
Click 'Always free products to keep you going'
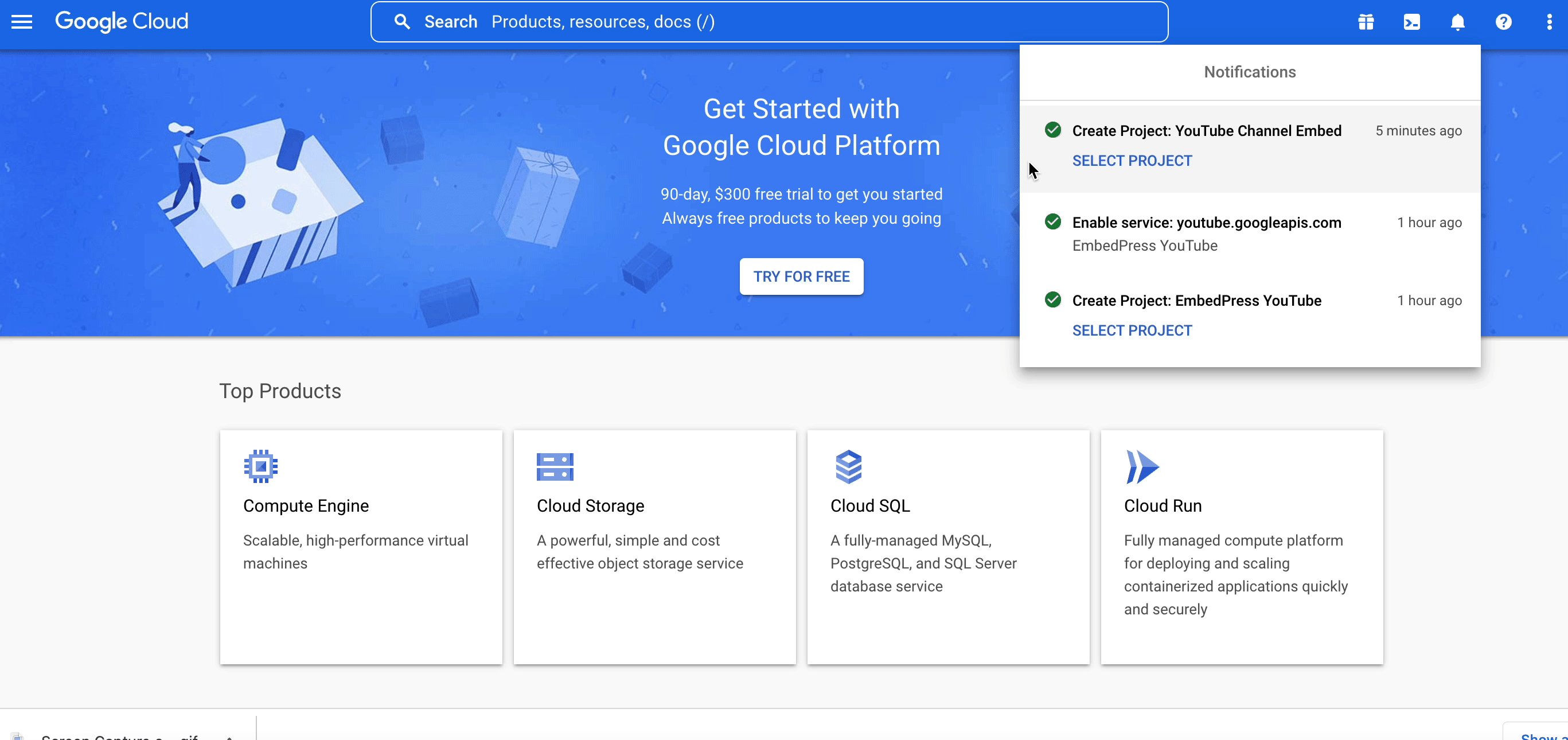(x=801, y=218)
